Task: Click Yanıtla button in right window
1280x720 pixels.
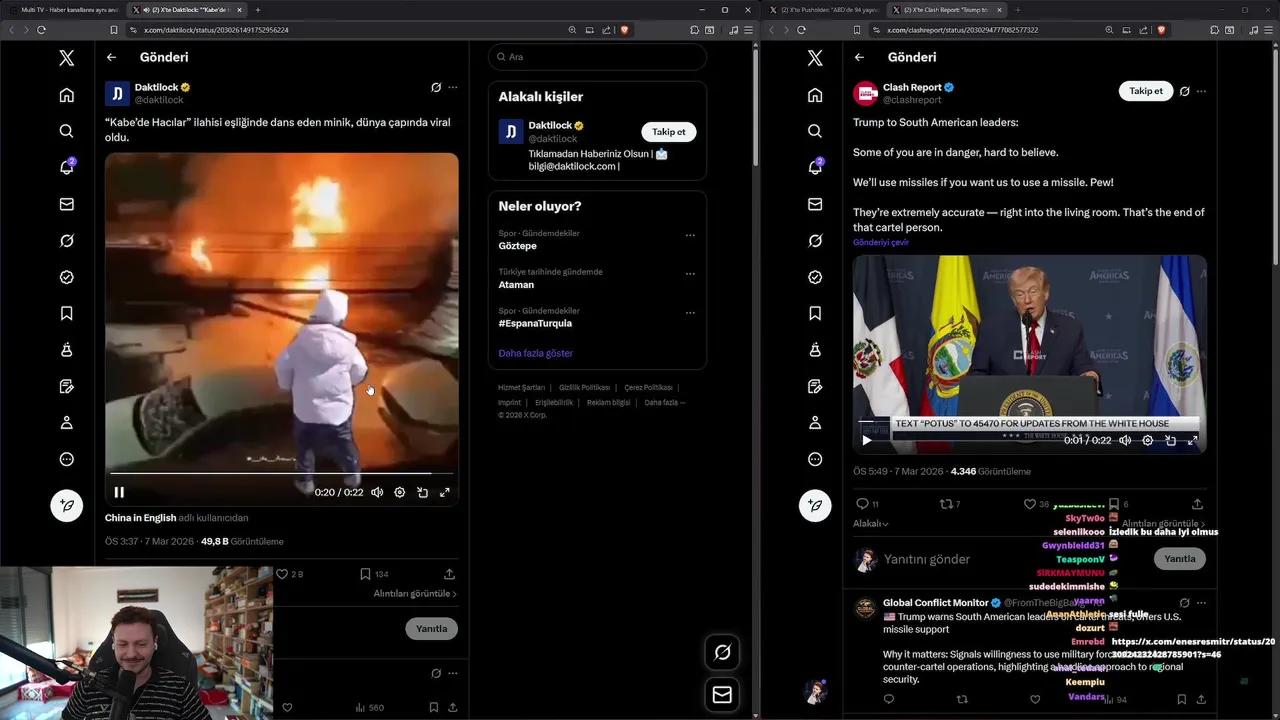Action: [x=1179, y=559]
